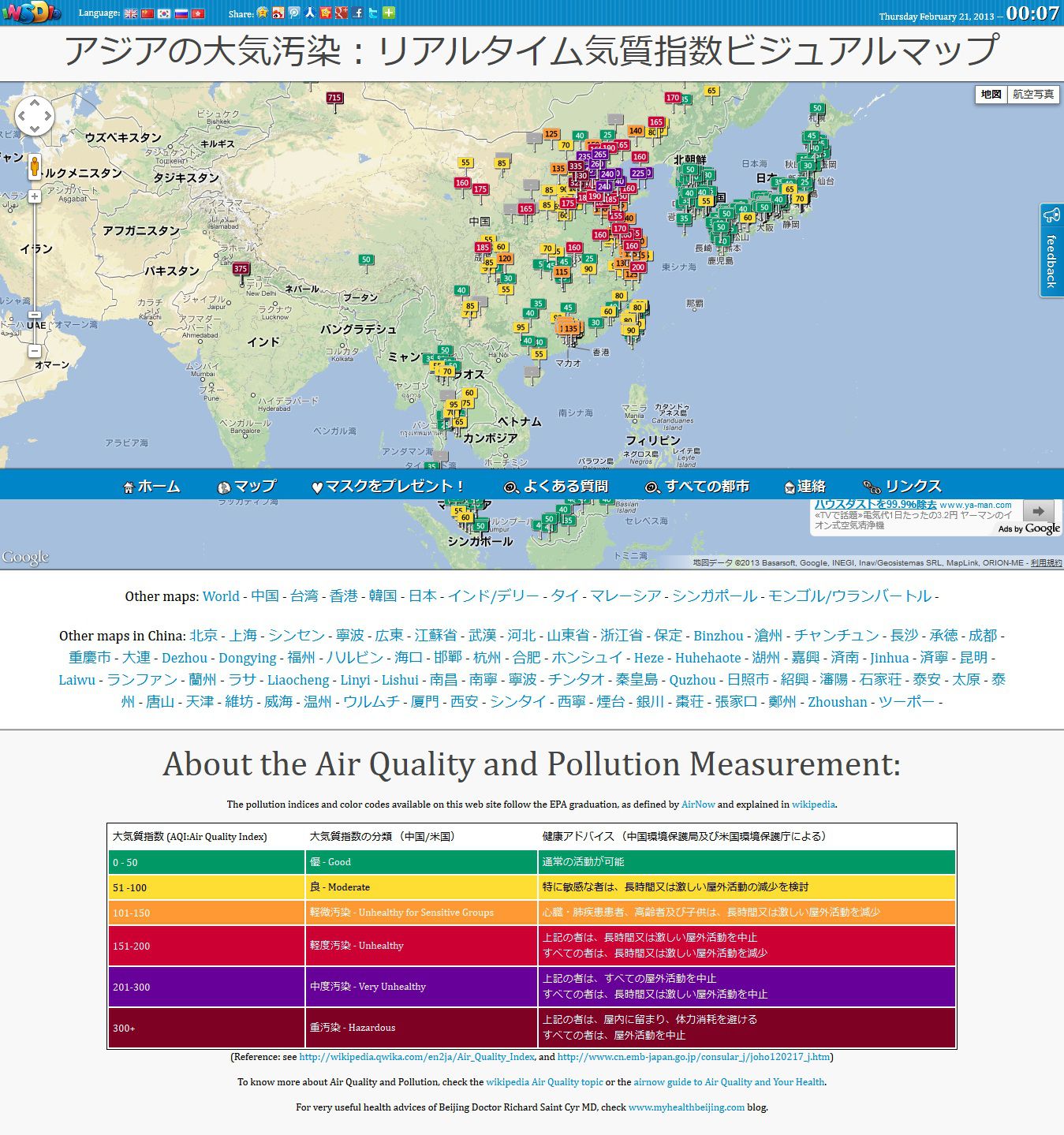Viewport: 1064px width, 1135px height.
Task: Switch language using the UK flag
Action: (131, 13)
